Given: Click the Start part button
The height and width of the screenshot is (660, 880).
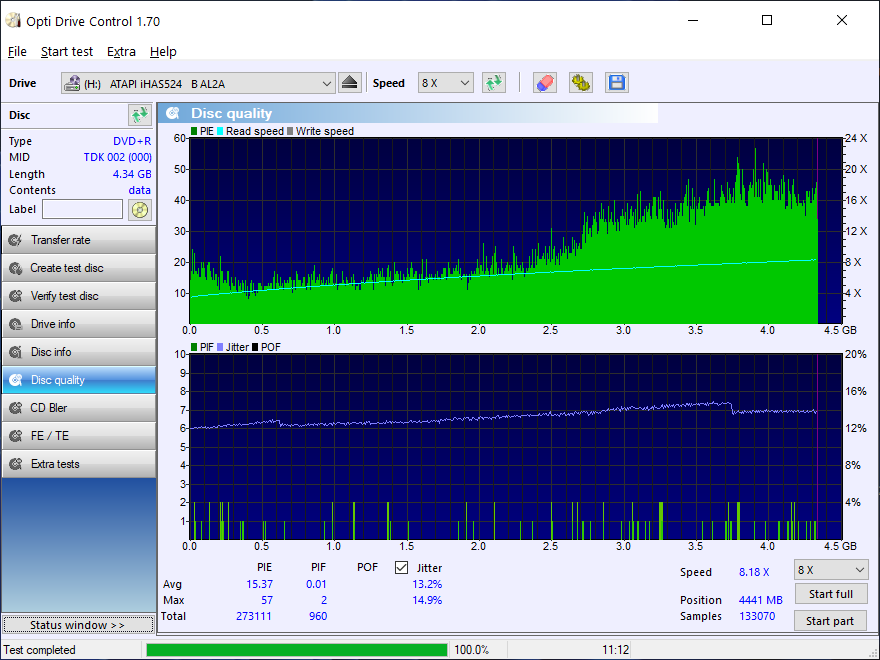Looking at the screenshot, I should [830, 621].
